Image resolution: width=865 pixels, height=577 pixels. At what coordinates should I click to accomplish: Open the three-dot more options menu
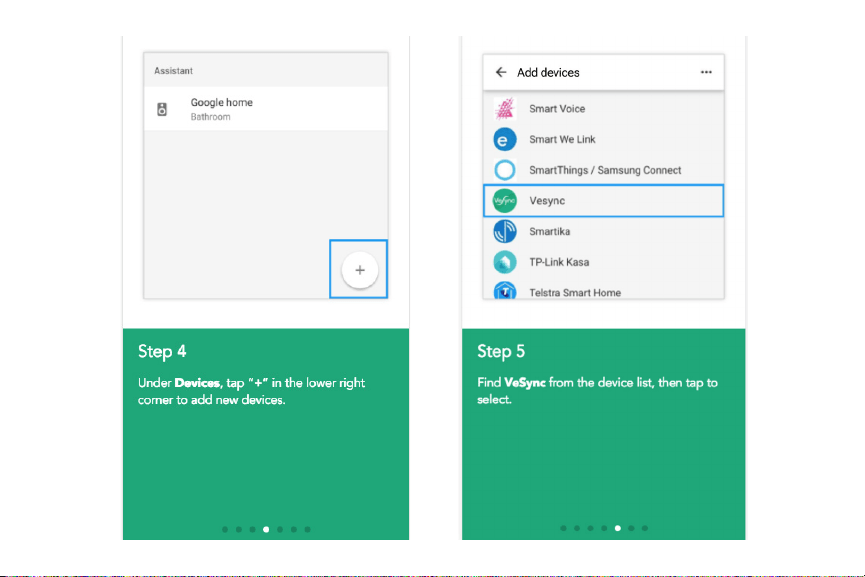coord(706,72)
